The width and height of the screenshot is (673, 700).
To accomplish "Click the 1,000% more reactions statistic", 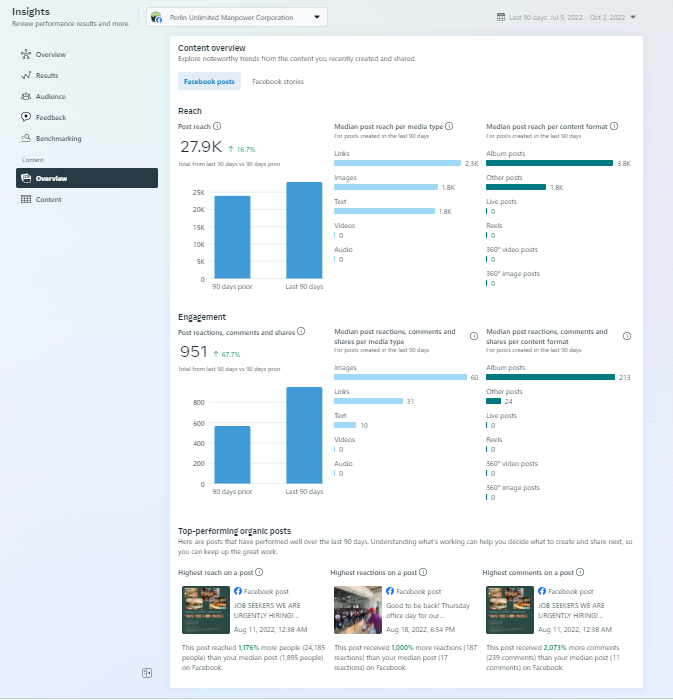I will coord(403,647).
